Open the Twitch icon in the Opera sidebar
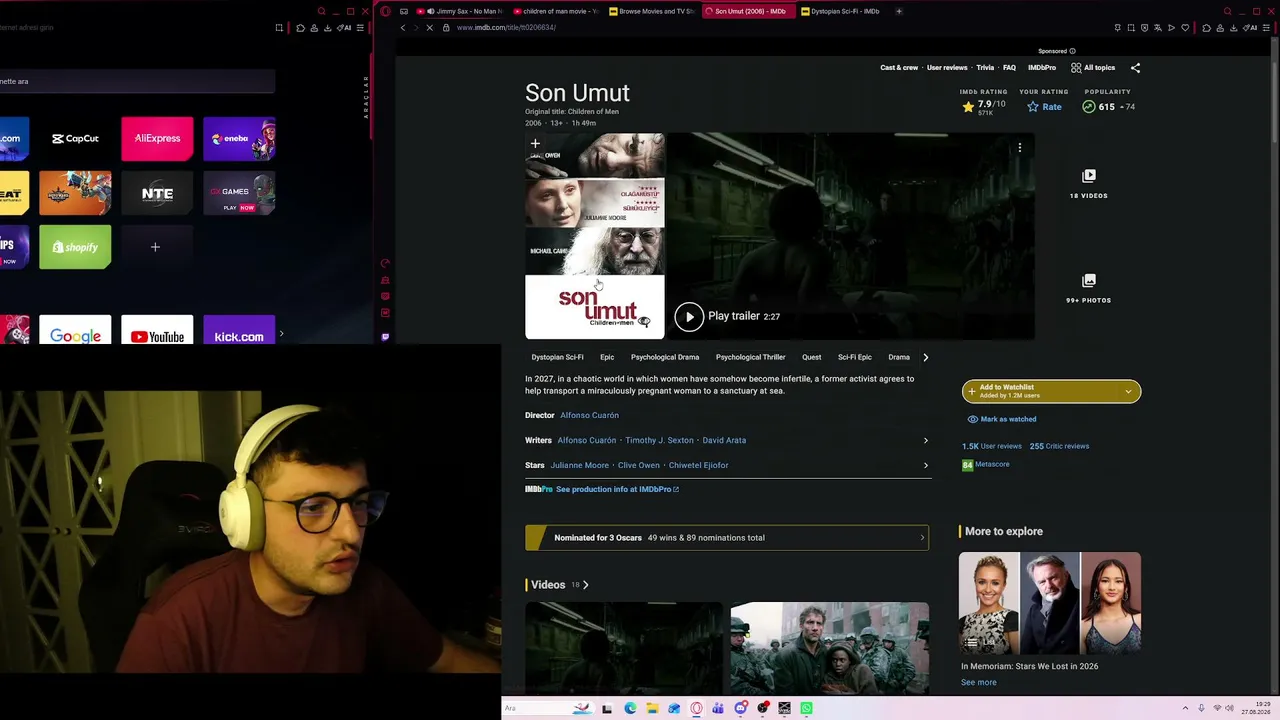 pyautogui.click(x=385, y=337)
